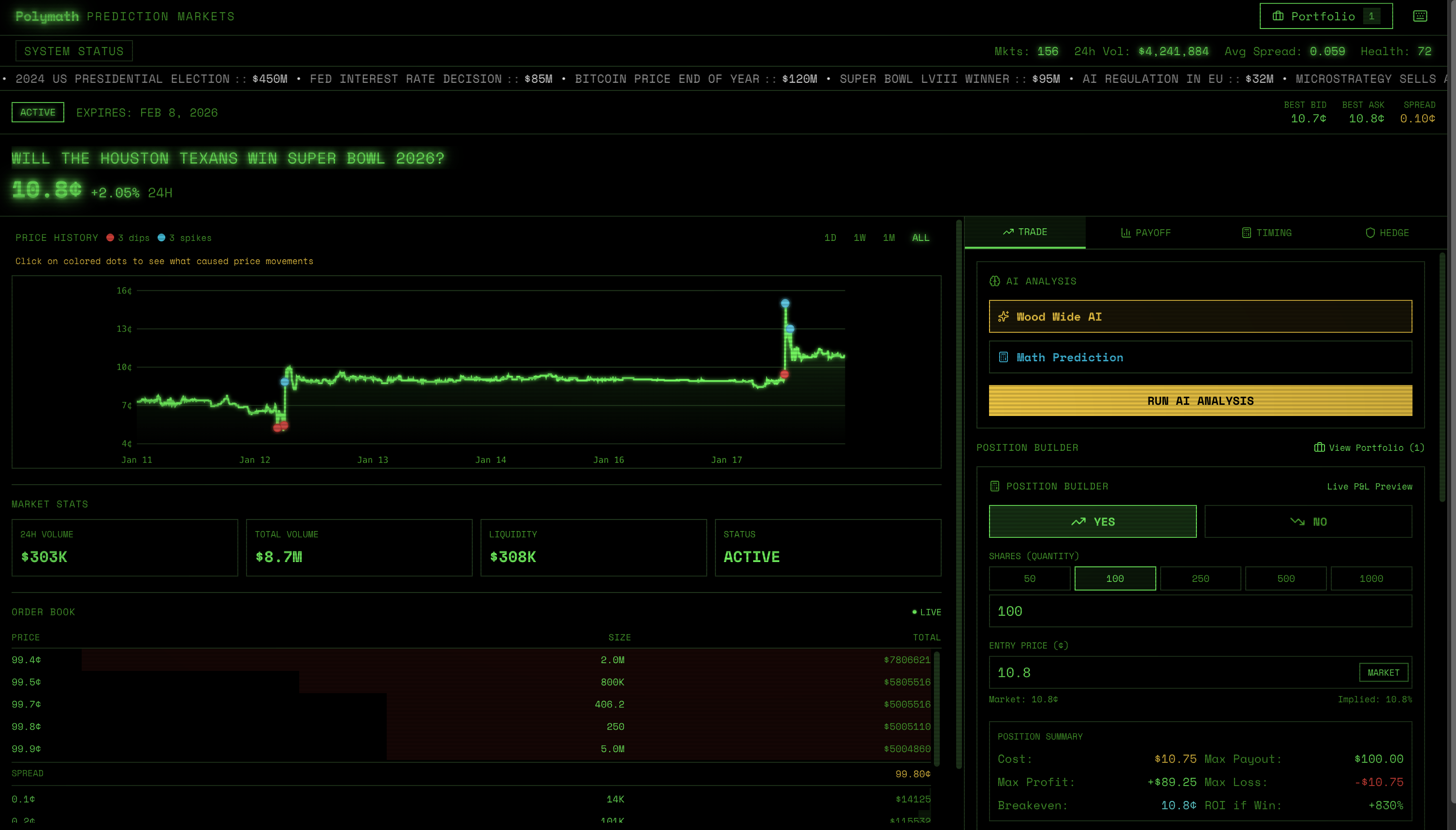Image resolution: width=1456 pixels, height=830 pixels.
Task: Click the Position Builder calculator icon
Action: click(994, 486)
